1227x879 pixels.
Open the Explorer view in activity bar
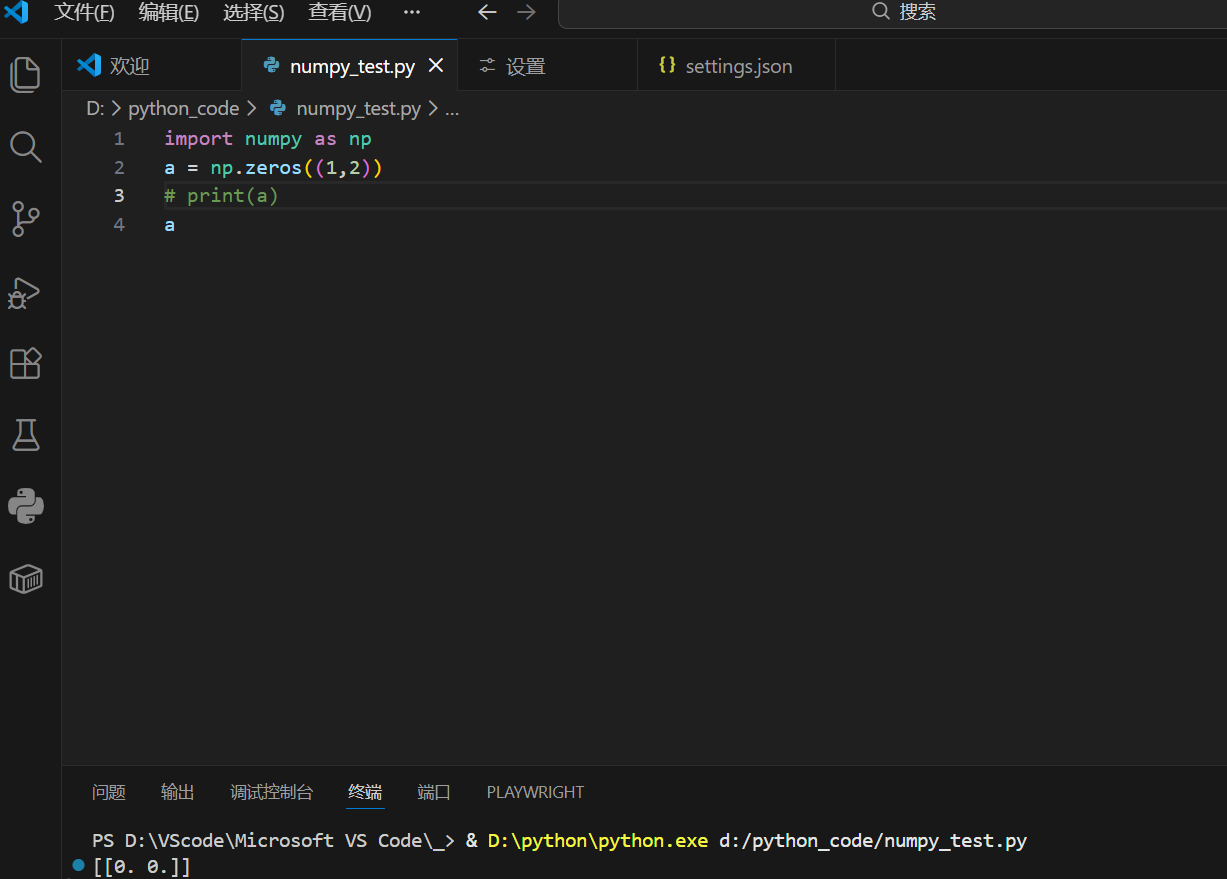point(26,75)
